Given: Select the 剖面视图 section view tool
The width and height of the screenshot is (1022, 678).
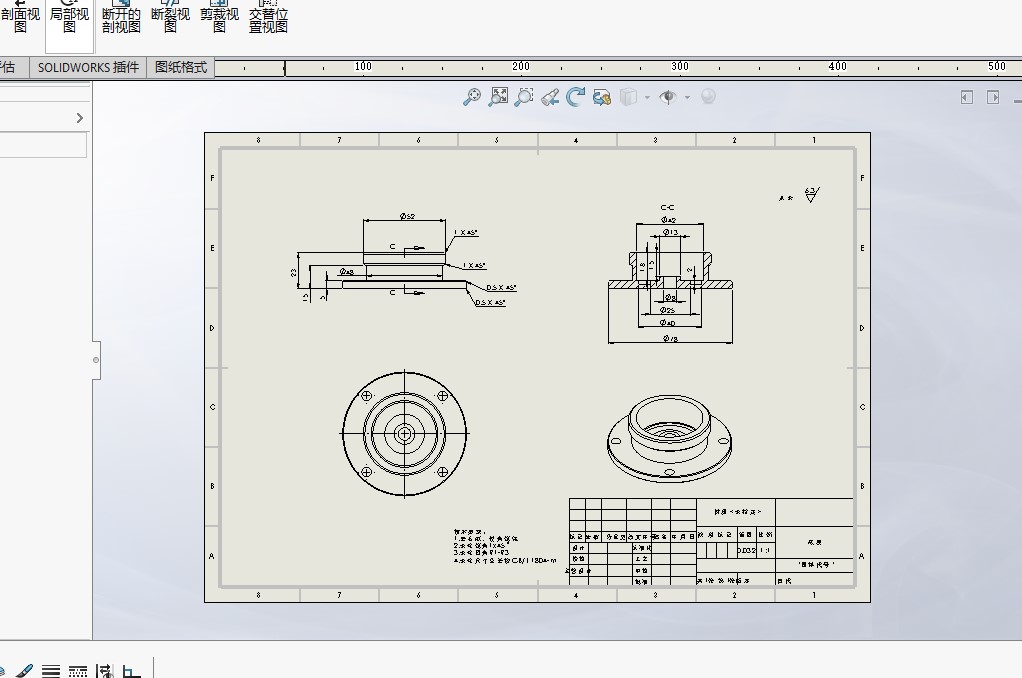Looking at the screenshot, I should 20,20.
